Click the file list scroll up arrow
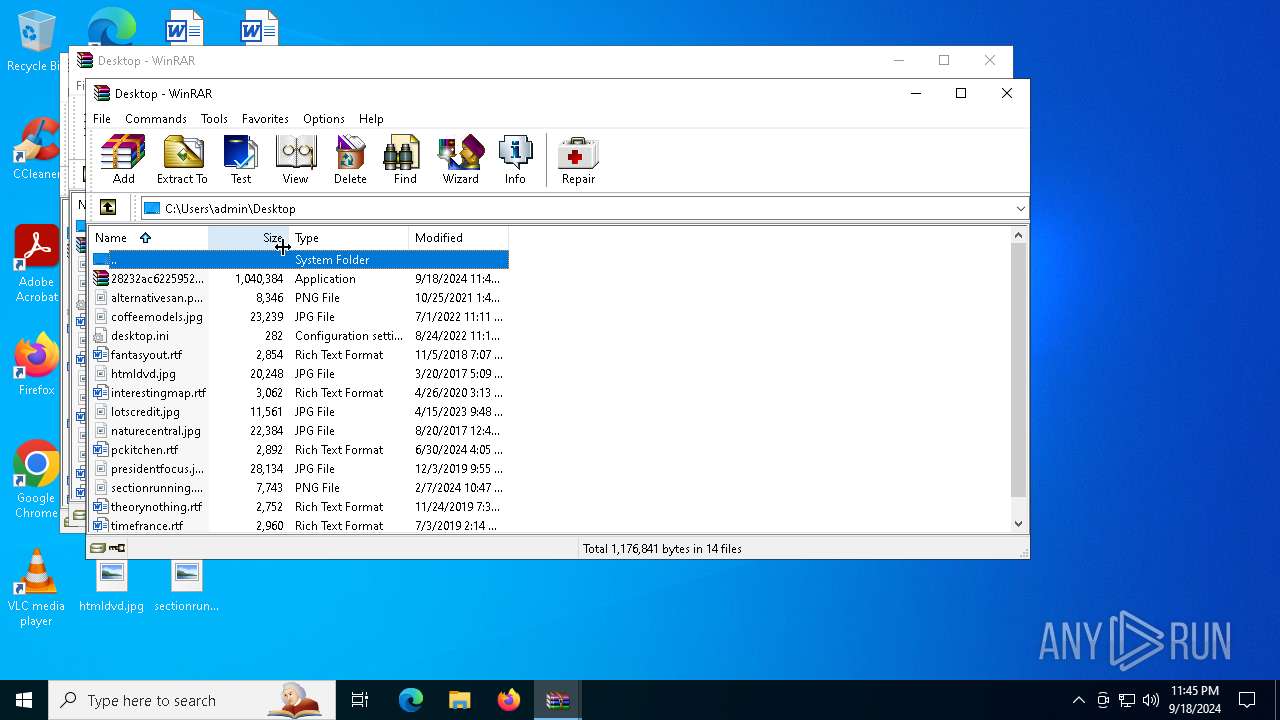1280x720 pixels. click(1018, 236)
